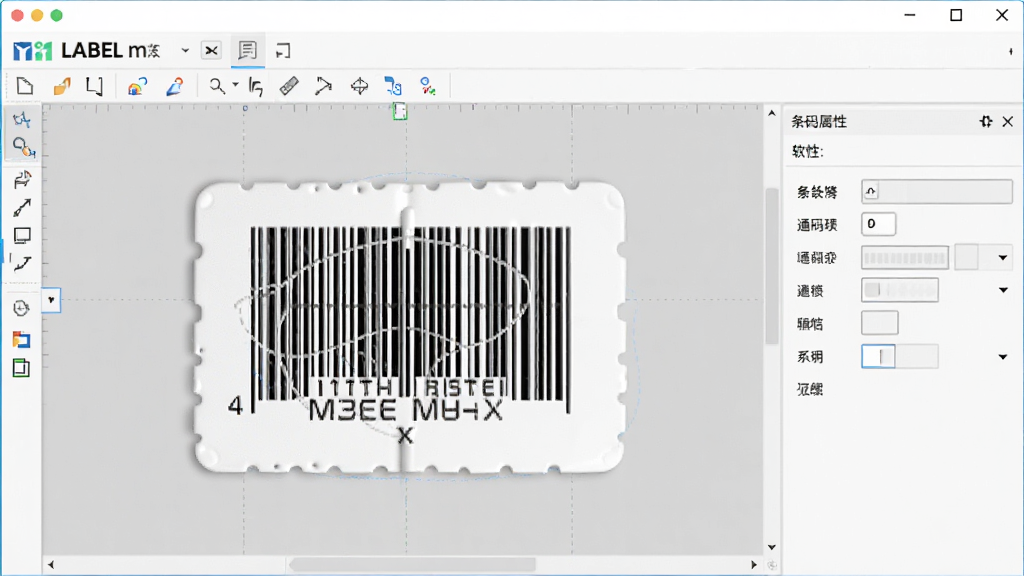
Task: Open the third property row dropdown arrow
Action: point(1002,257)
